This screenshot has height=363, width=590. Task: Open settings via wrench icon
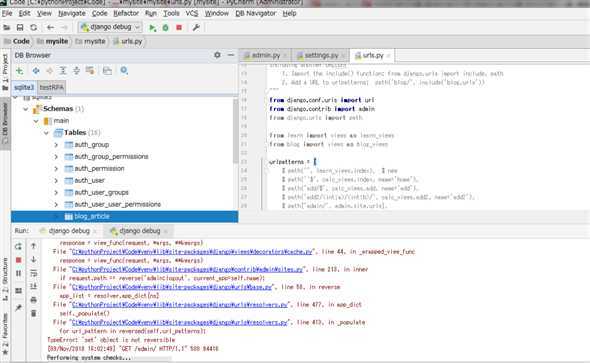(x=196, y=27)
